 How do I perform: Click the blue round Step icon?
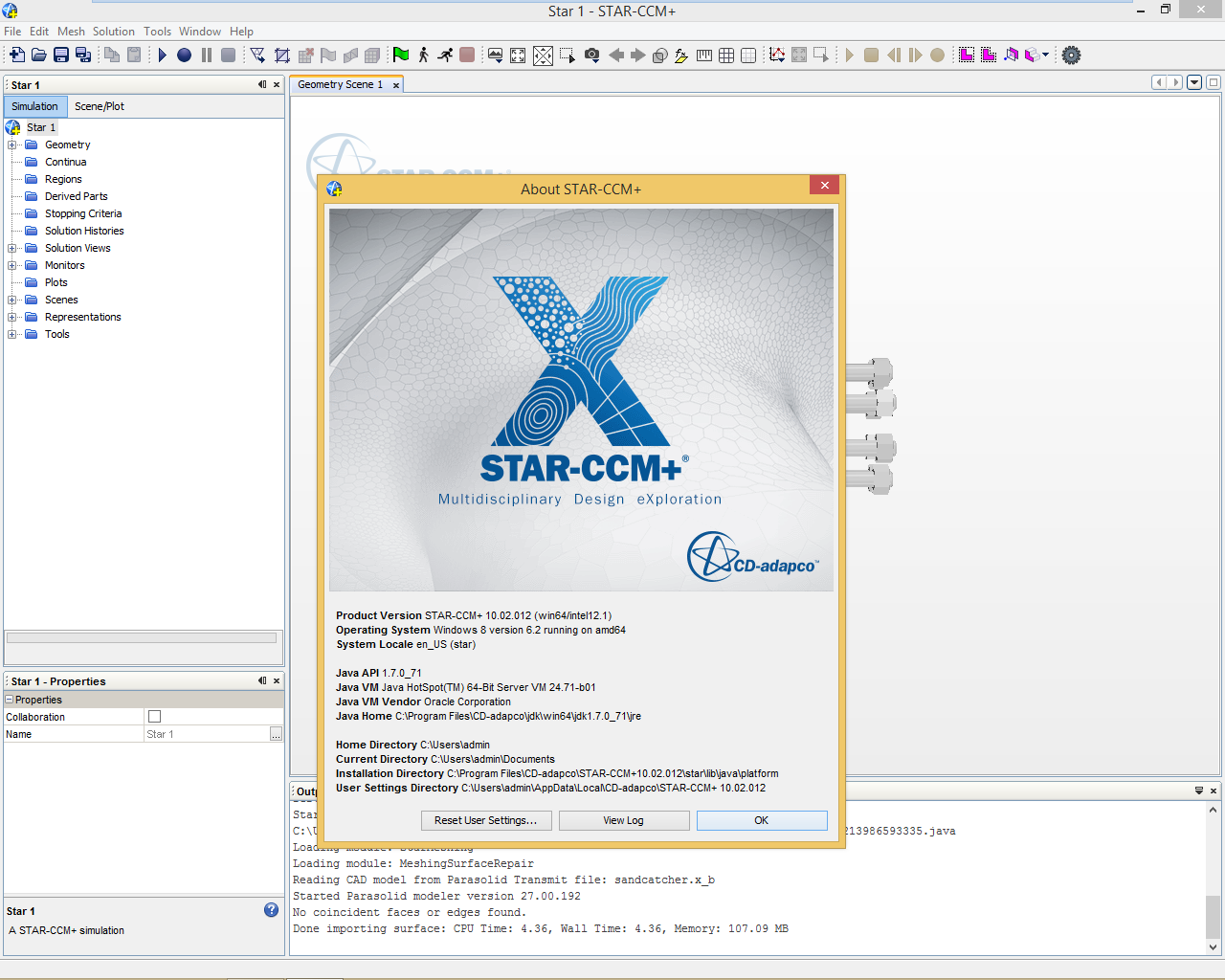pos(184,56)
